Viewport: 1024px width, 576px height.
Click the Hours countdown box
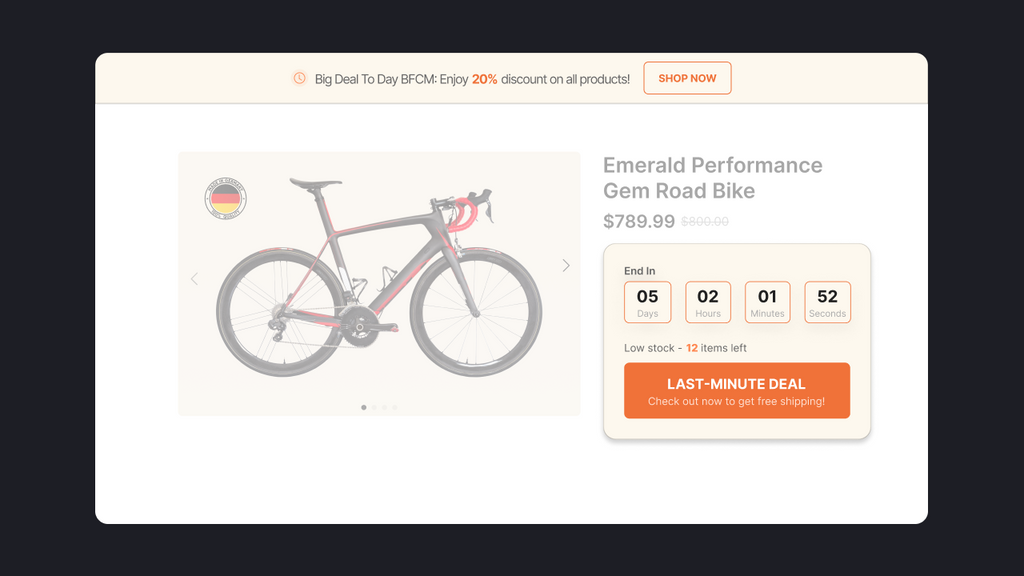[x=708, y=302]
